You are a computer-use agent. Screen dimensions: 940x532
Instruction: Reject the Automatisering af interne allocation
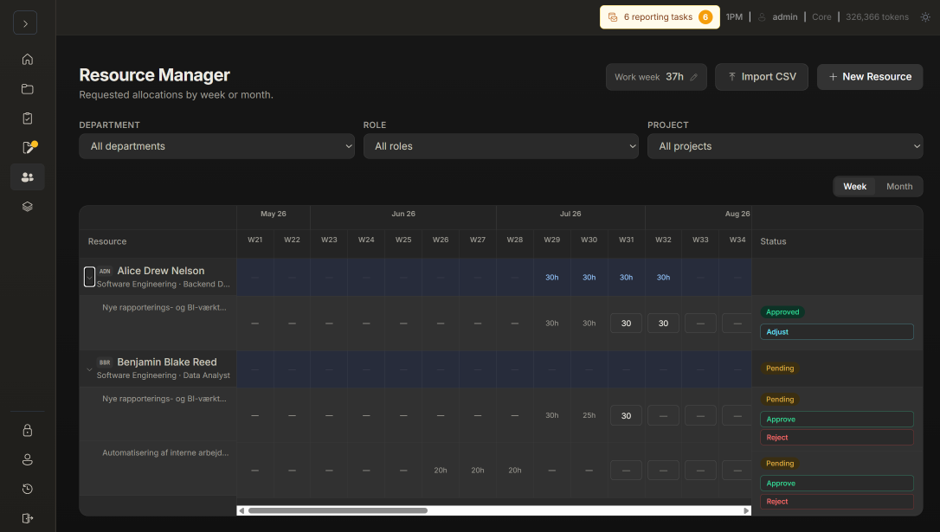pyautogui.click(x=836, y=501)
